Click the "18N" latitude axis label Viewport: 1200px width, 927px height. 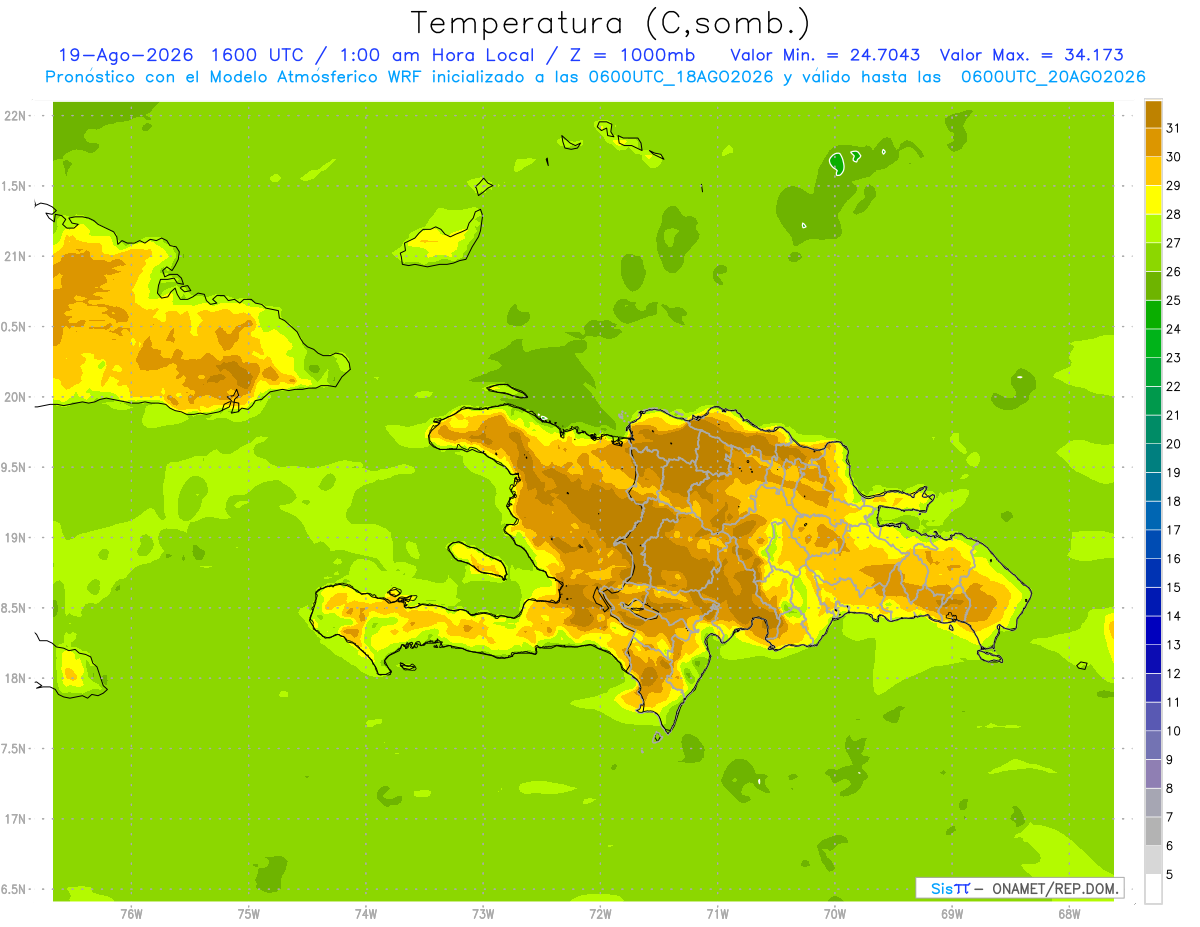click(x=17, y=678)
